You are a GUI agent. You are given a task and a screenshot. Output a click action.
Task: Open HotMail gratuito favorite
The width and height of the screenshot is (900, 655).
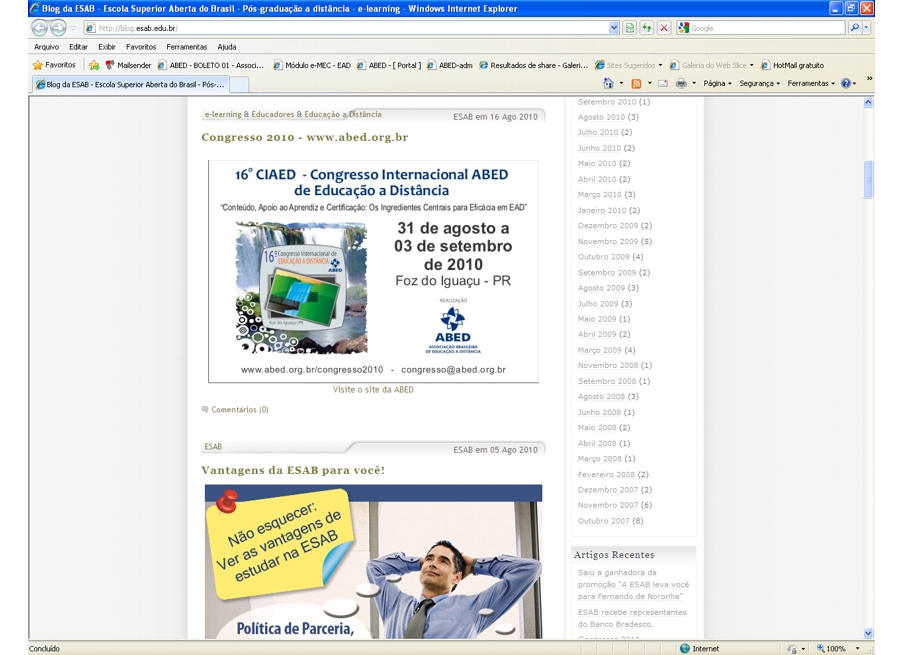[x=792, y=65]
